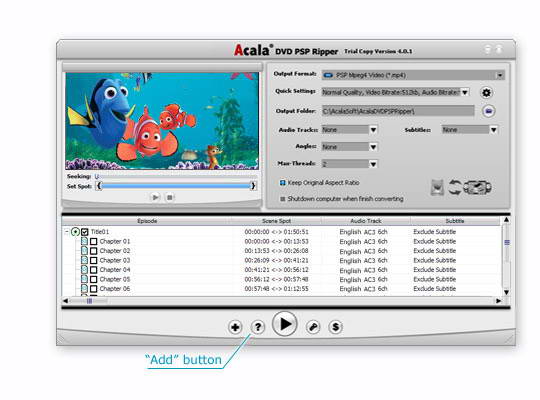Click Chapter 05 file icon
Screen dimensions: 540x400
click(x=84, y=279)
